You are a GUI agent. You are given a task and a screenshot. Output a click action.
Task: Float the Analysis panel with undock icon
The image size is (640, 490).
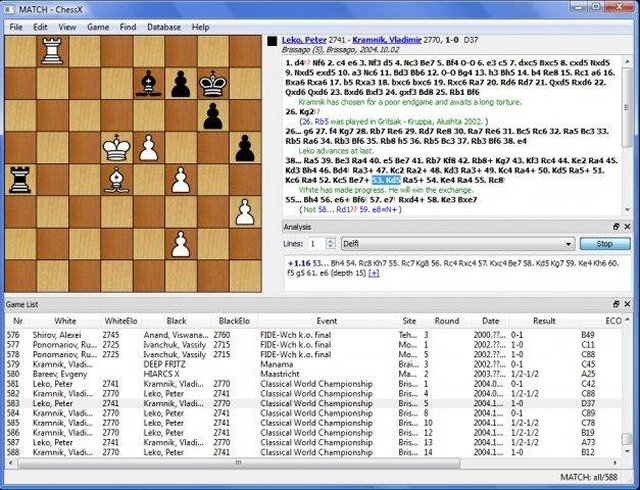(x=616, y=227)
